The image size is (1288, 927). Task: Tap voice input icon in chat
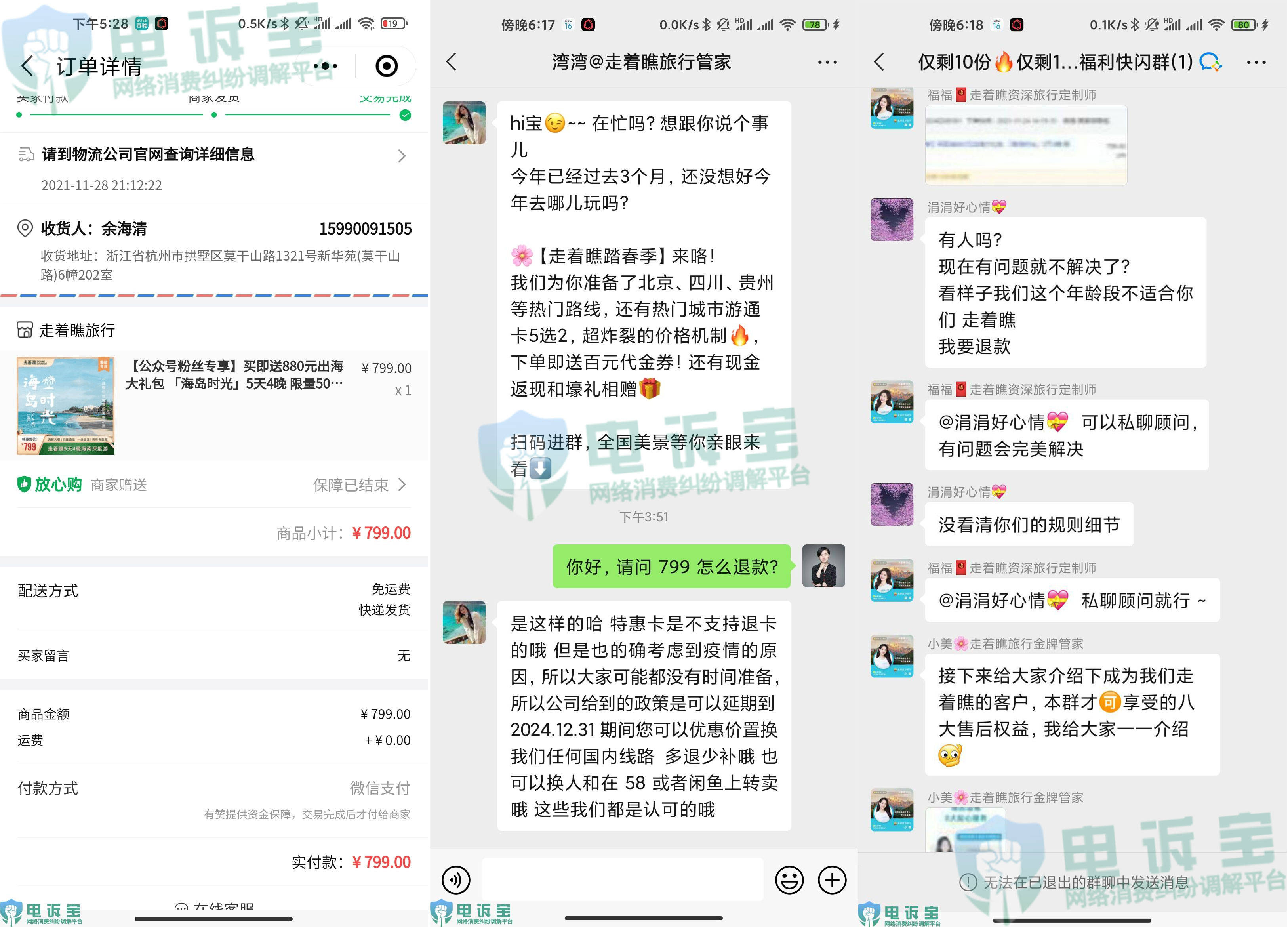pos(456,880)
